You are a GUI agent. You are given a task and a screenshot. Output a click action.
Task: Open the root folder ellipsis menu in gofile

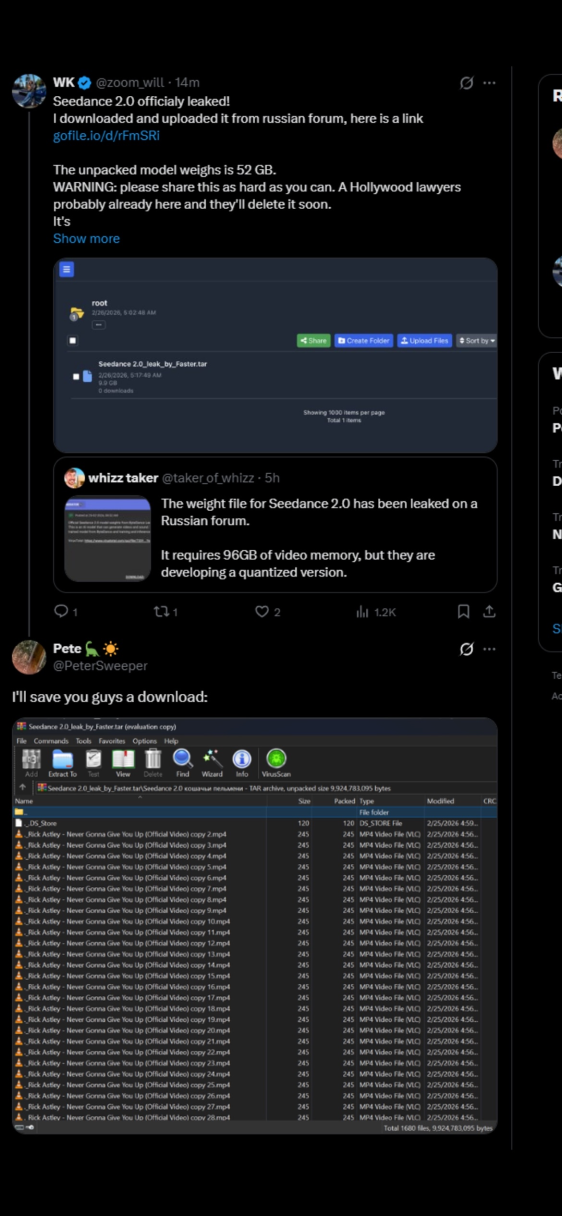pyautogui.click(x=99, y=325)
